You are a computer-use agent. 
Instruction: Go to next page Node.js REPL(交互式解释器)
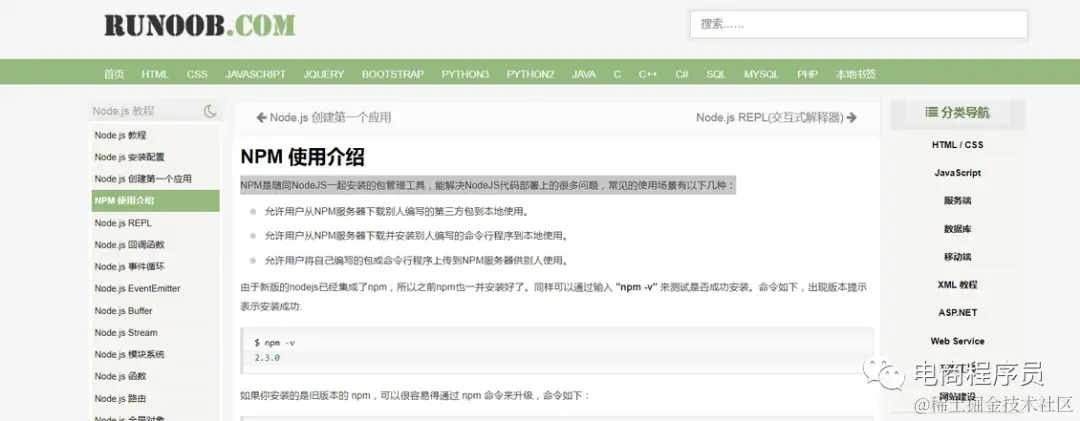[x=769, y=118]
